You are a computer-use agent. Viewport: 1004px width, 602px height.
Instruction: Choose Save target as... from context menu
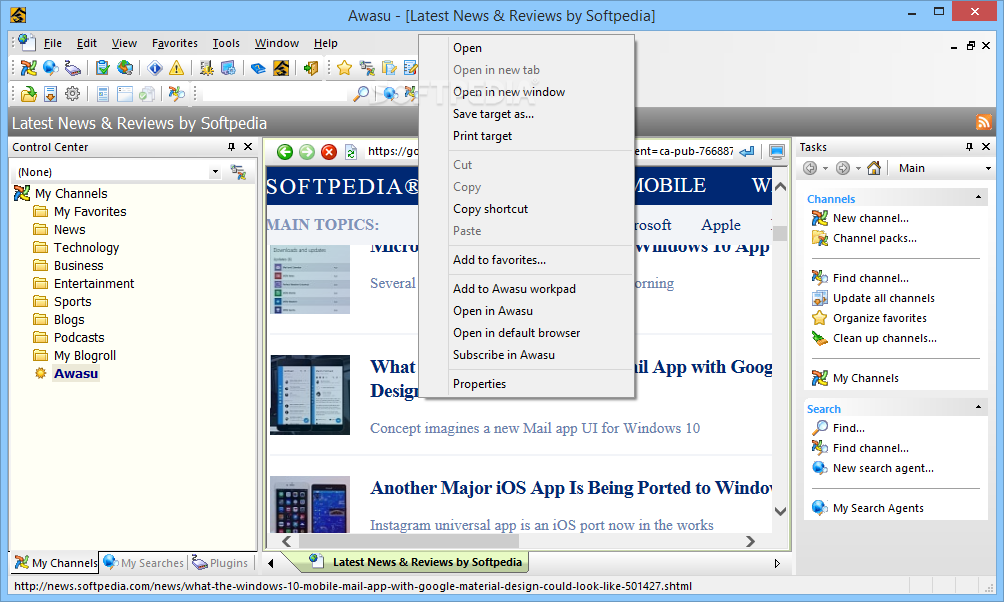pos(493,114)
